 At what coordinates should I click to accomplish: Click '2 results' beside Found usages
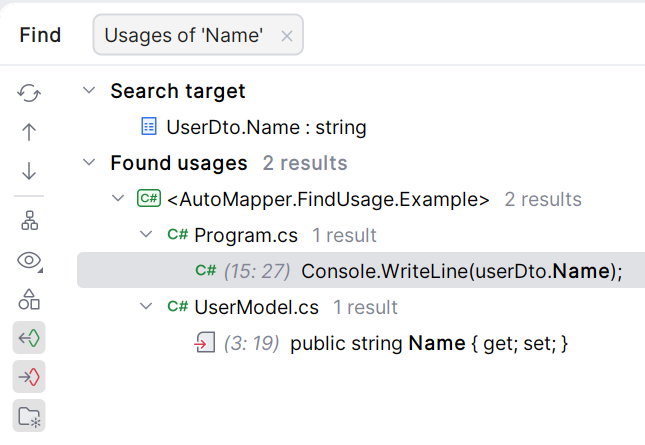click(305, 163)
